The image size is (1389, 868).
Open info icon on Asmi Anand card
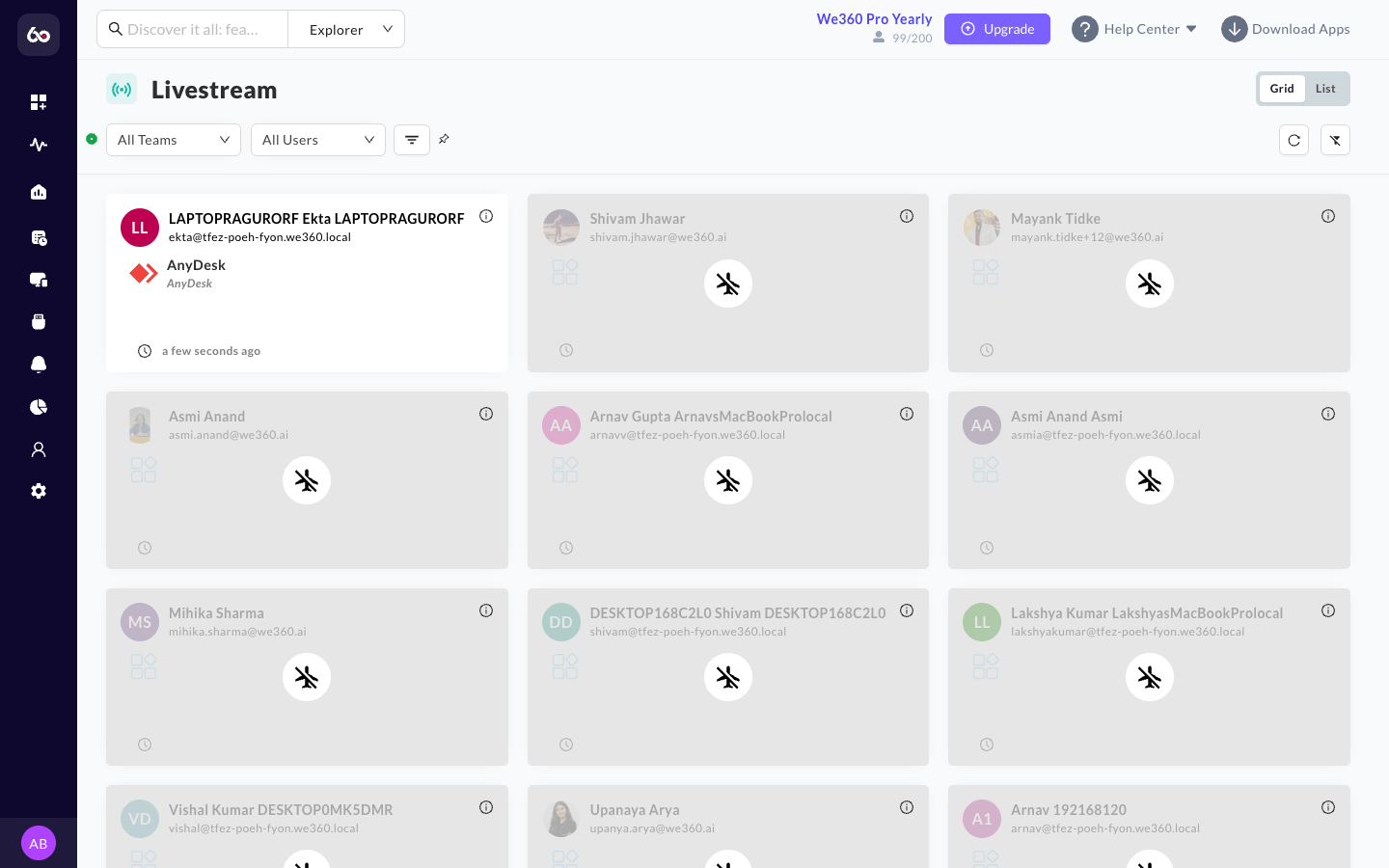pyautogui.click(x=486, y=414)
